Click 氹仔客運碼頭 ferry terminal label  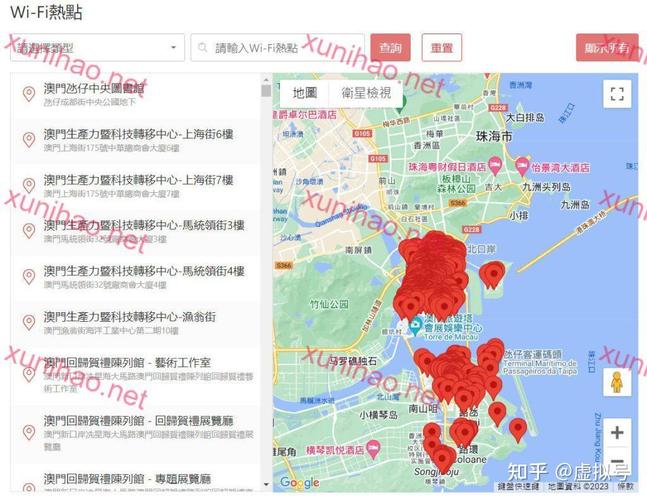(540, 363)
